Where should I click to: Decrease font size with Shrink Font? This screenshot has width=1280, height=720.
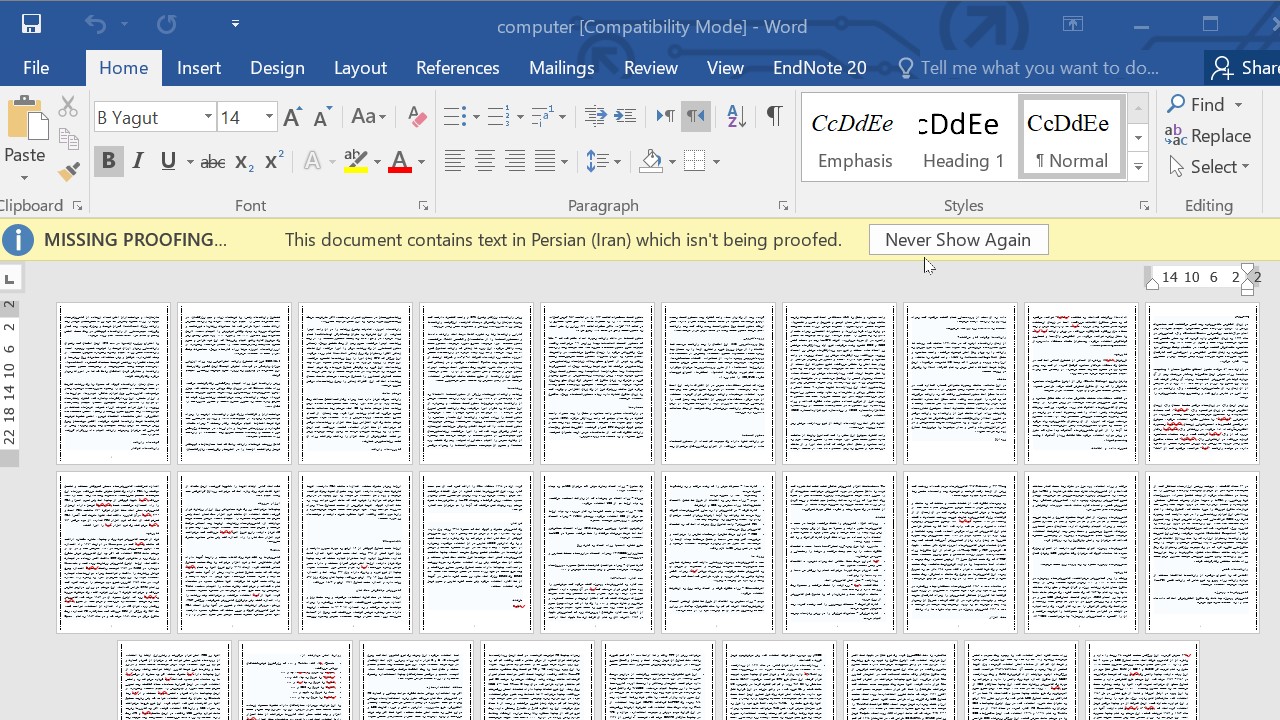[322, 118]
